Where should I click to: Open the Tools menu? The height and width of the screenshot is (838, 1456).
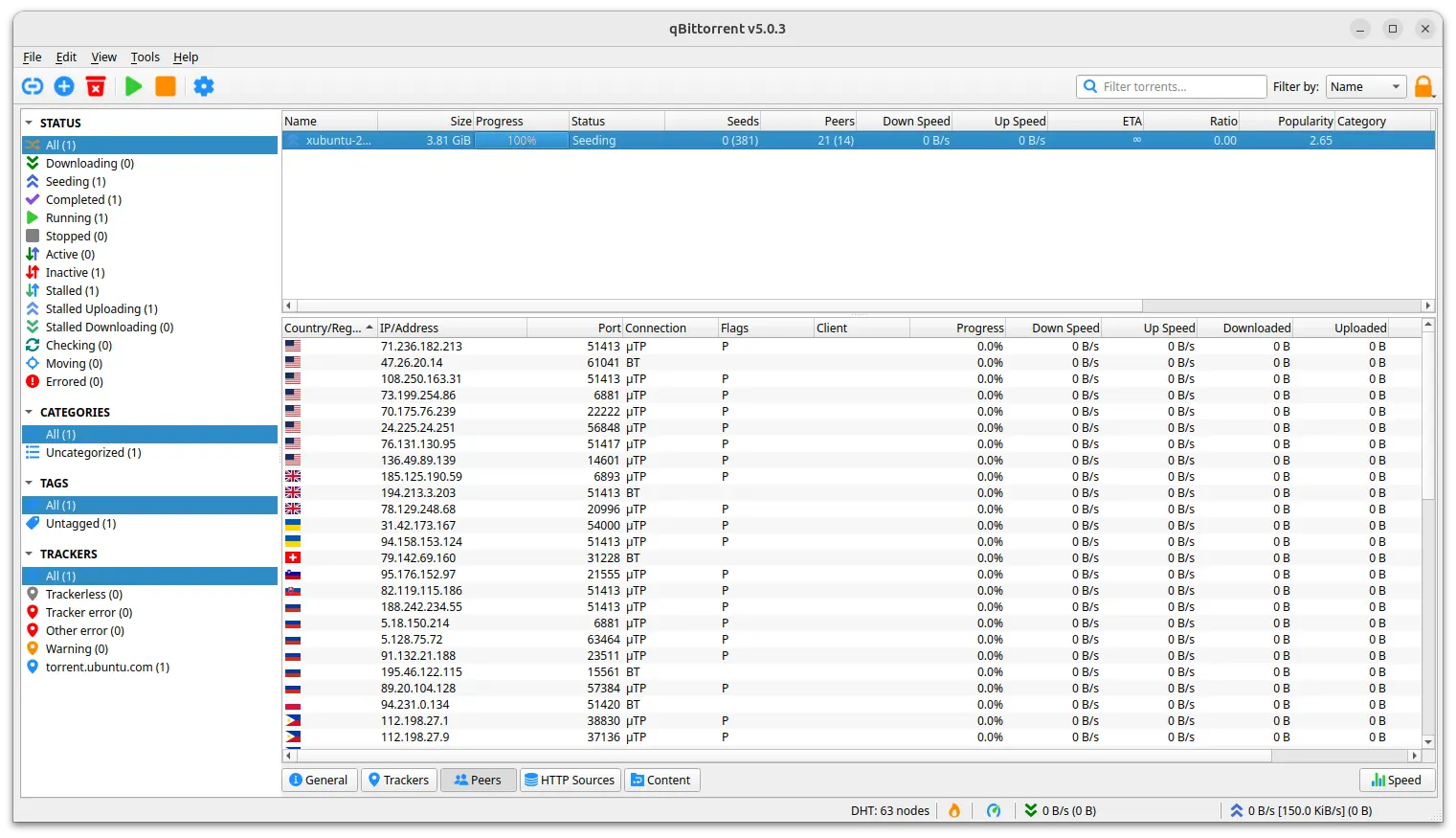146,57
